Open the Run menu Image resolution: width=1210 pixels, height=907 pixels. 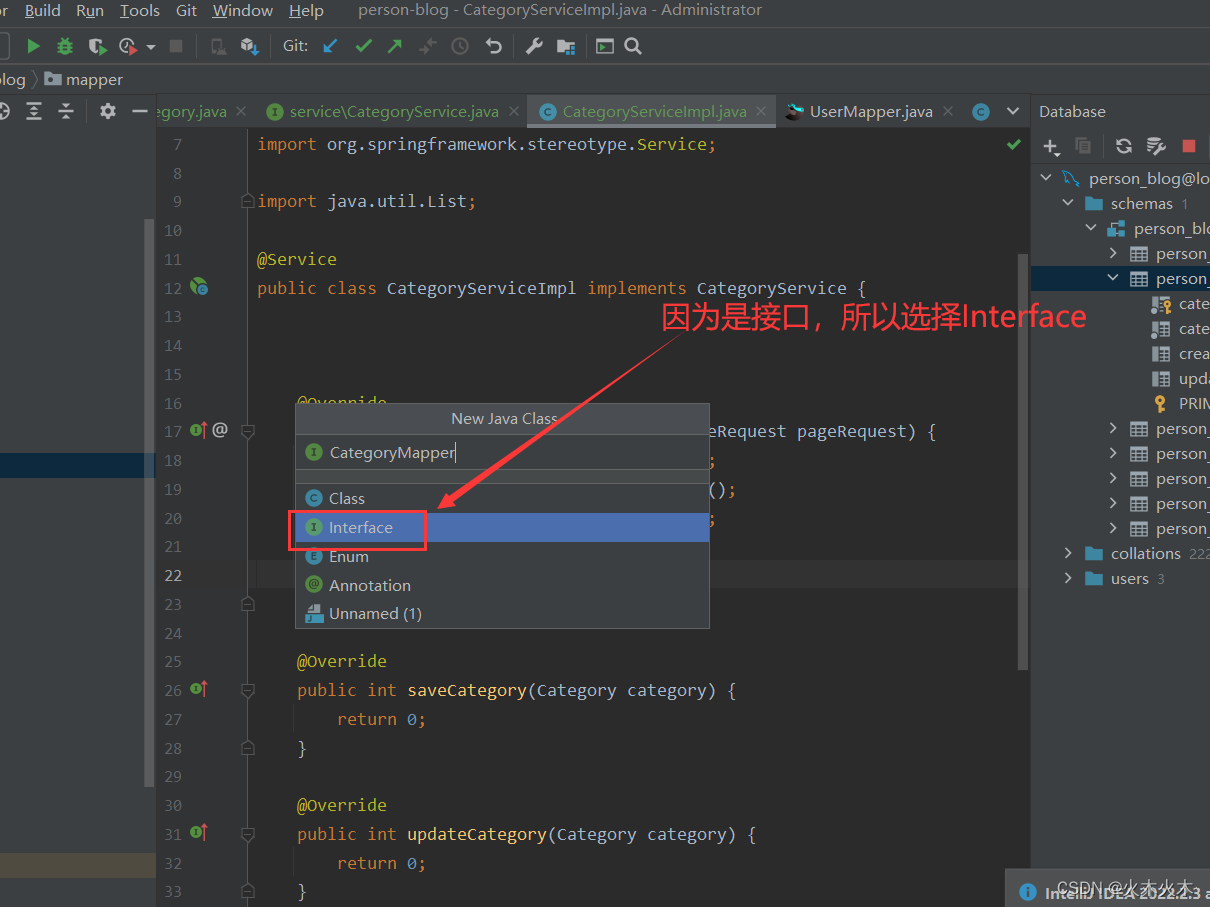(x=90, y=10)
